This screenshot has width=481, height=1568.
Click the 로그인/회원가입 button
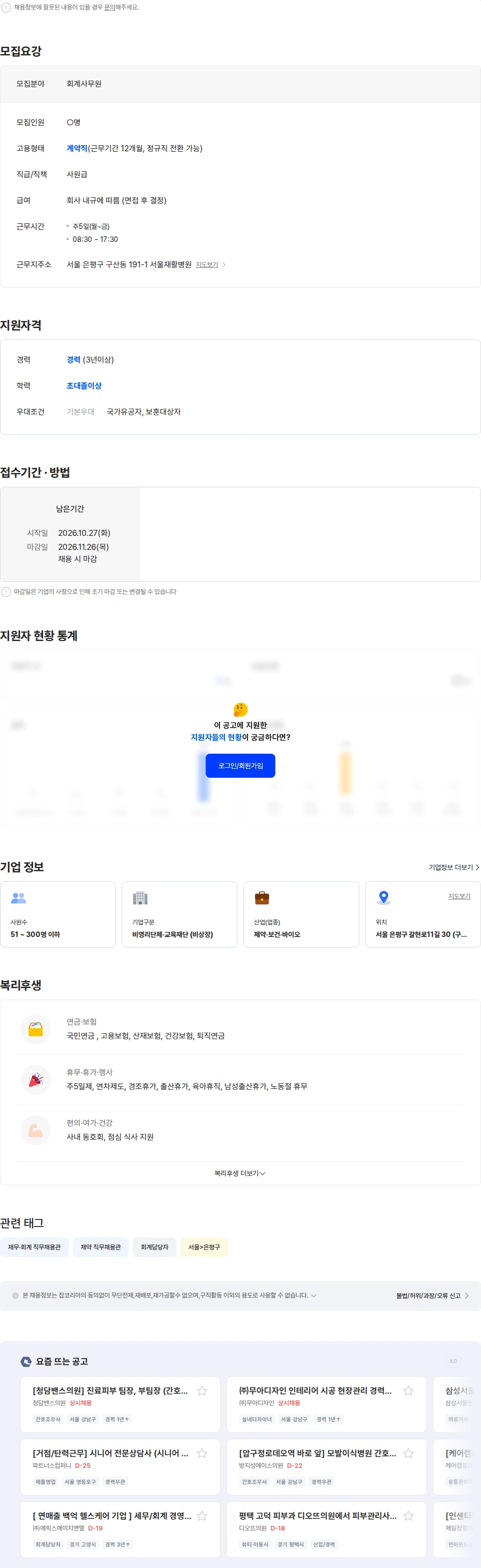click(x=241, y=766)
